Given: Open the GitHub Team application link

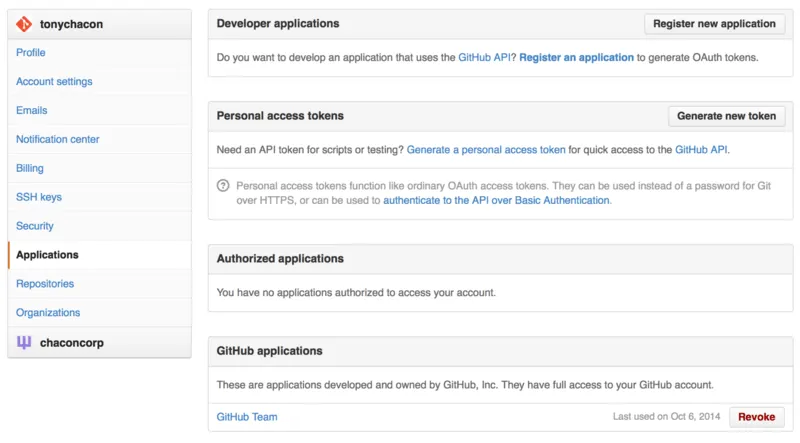Looking at the screenshot, I should [x=247, y=417].
